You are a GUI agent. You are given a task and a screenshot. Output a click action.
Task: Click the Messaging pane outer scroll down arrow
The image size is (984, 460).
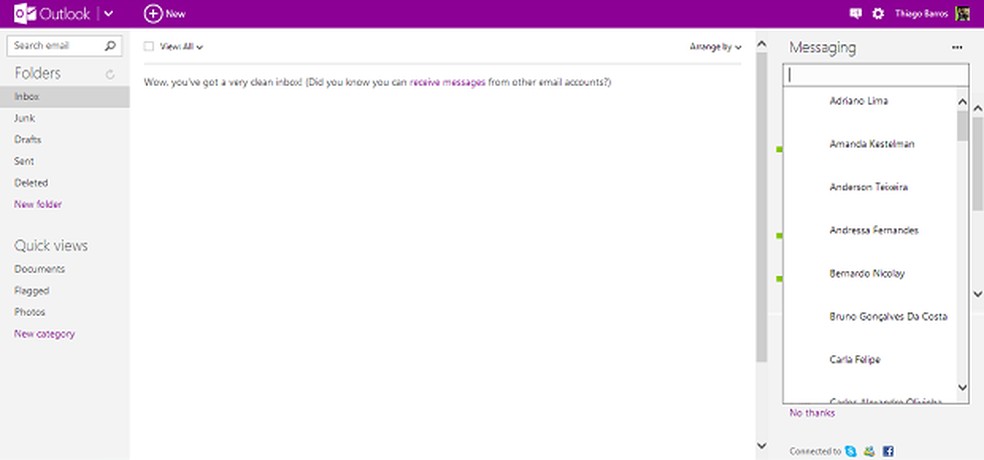tap(978, 294)
